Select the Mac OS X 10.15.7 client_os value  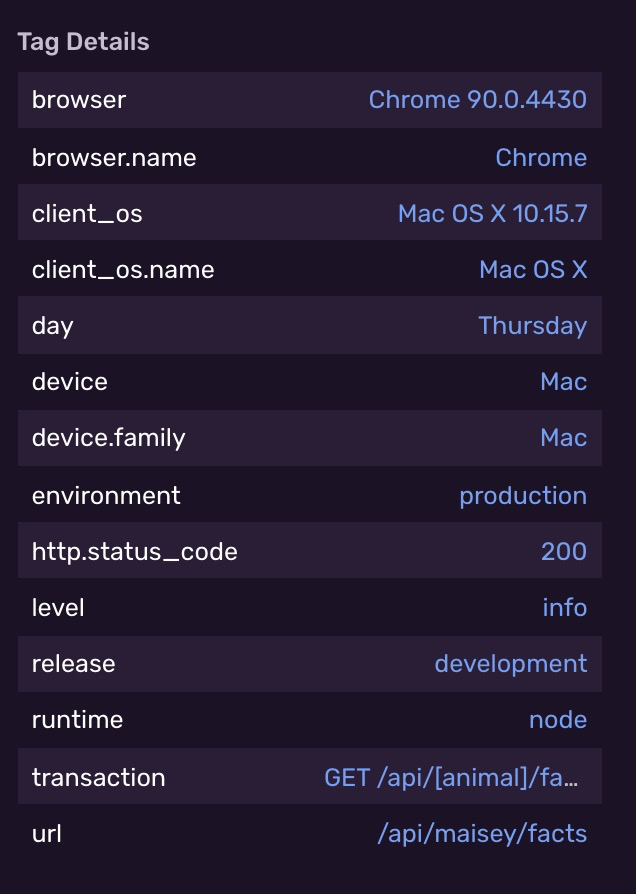point(491,213)
